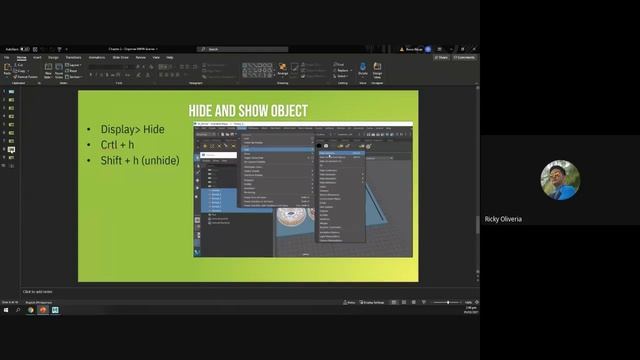
Task: Click the Share button
Action: pos(441,58)
